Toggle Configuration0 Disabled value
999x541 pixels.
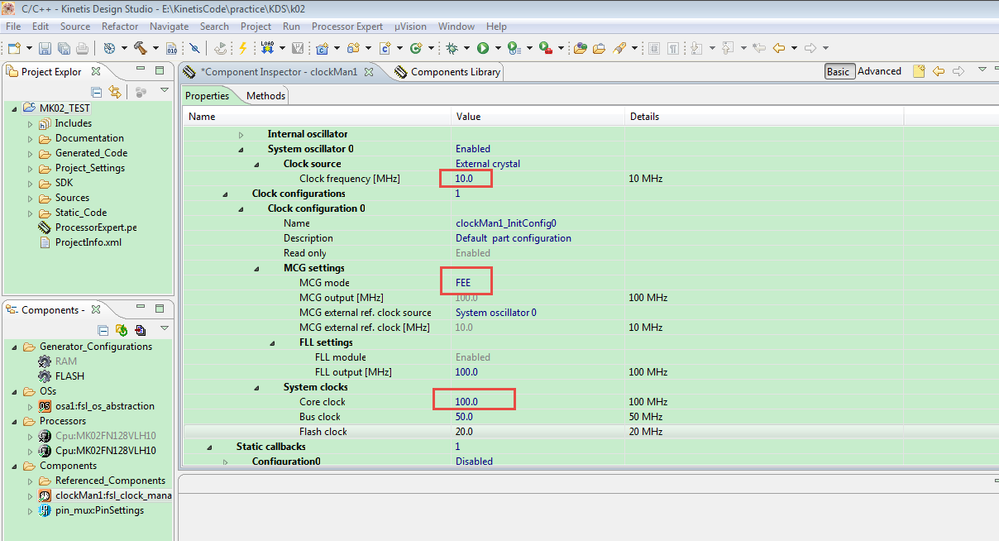[474, 461]
